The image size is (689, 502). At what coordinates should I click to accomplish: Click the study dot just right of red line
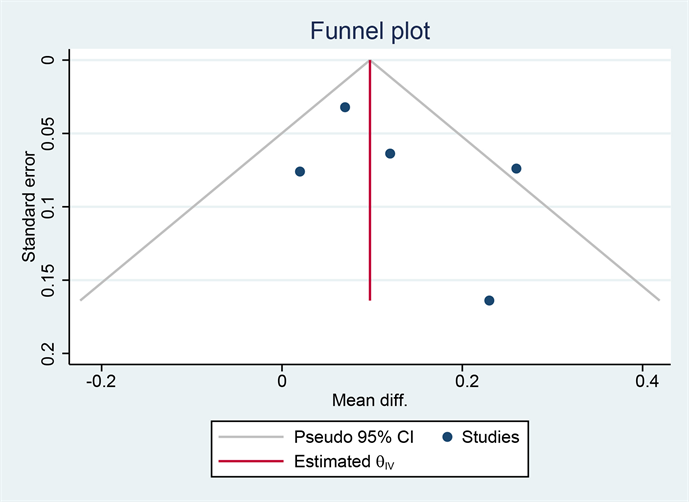[390, 153]
